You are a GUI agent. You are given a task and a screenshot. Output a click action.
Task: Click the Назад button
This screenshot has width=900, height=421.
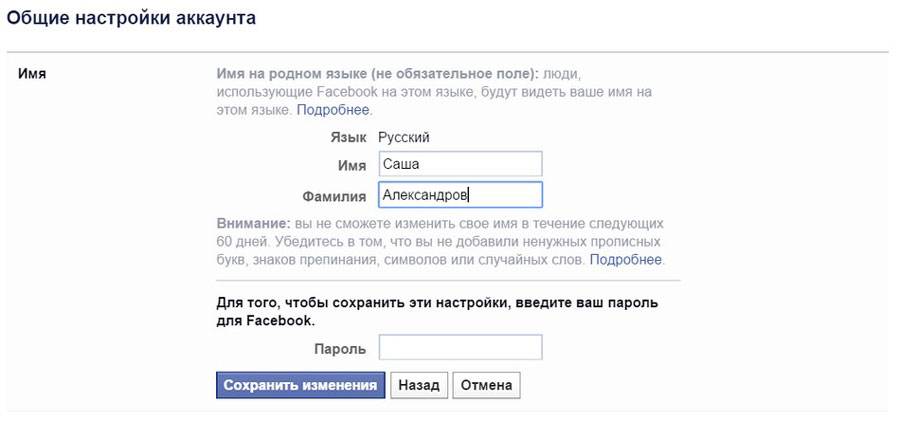[418, 385]
